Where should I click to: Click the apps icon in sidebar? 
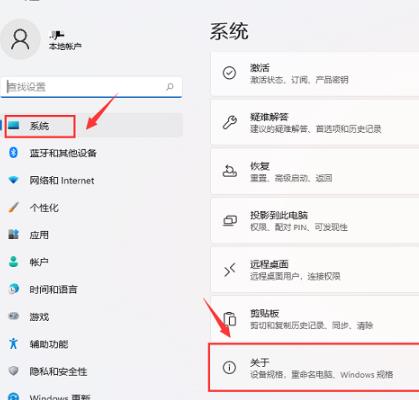(13, 234)
